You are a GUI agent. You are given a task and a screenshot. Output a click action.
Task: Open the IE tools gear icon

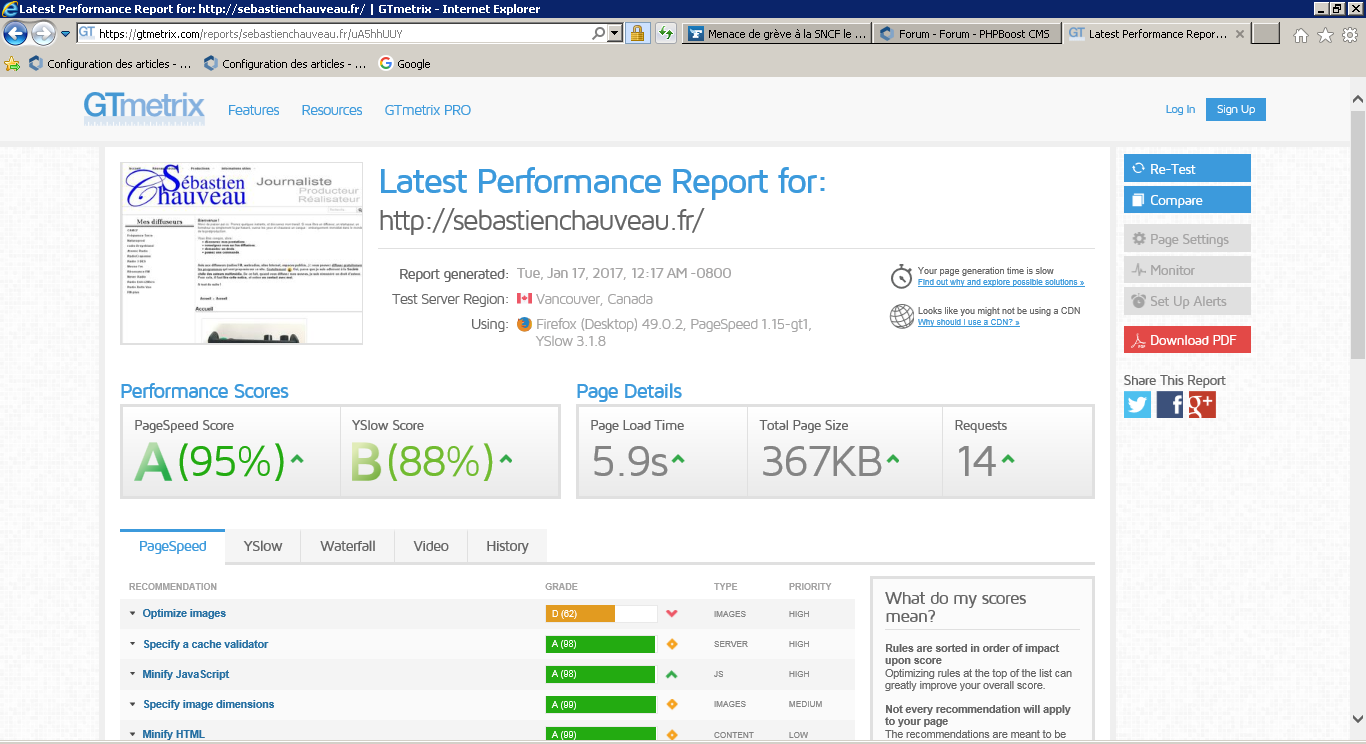[x=1349, y=35]
